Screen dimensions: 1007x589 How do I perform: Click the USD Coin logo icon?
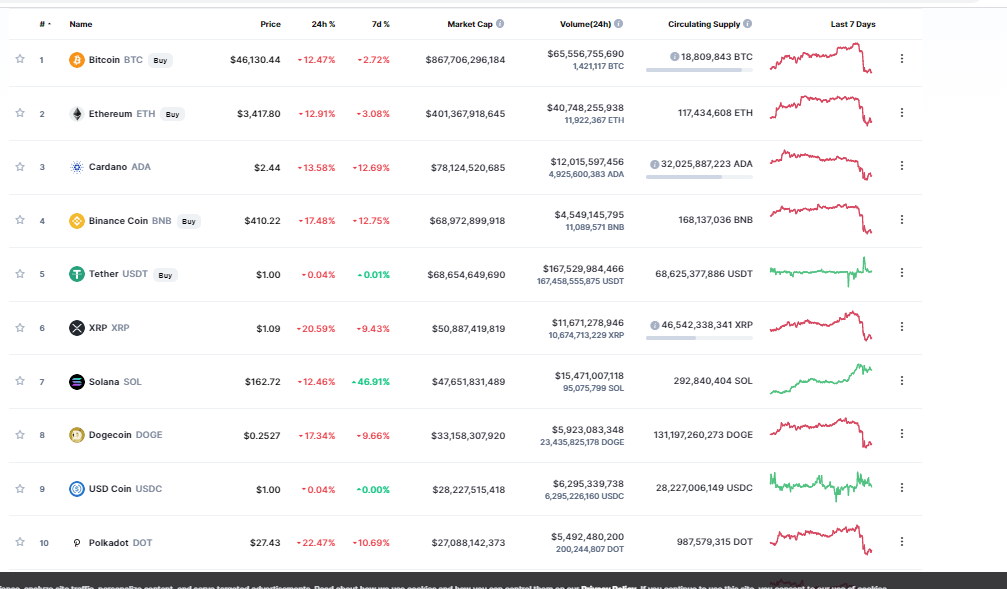[x=76, y=489]
